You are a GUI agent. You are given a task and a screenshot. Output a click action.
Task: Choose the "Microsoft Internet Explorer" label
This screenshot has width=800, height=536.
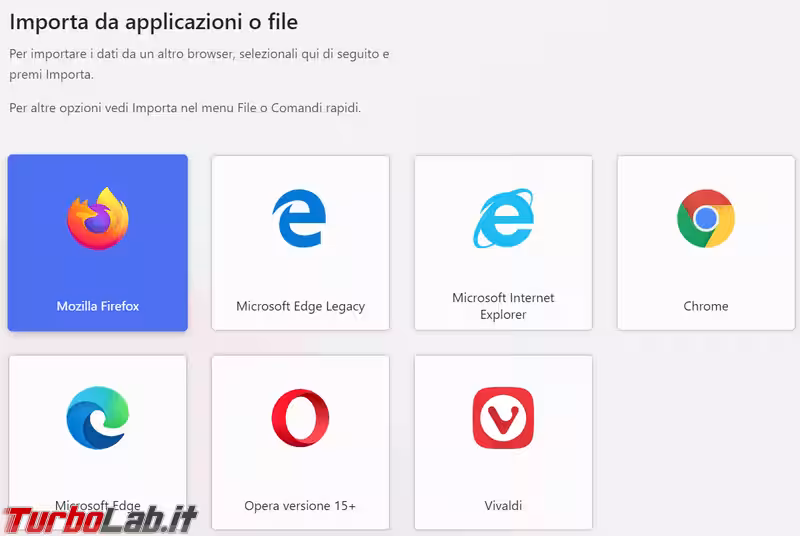503,306
